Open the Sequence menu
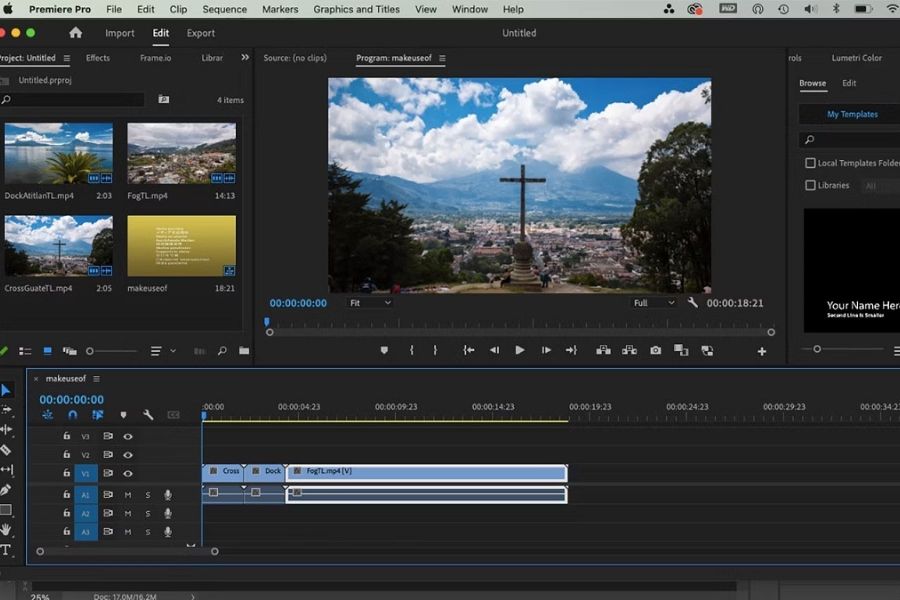The image size is (900, 600). [224, 9]
